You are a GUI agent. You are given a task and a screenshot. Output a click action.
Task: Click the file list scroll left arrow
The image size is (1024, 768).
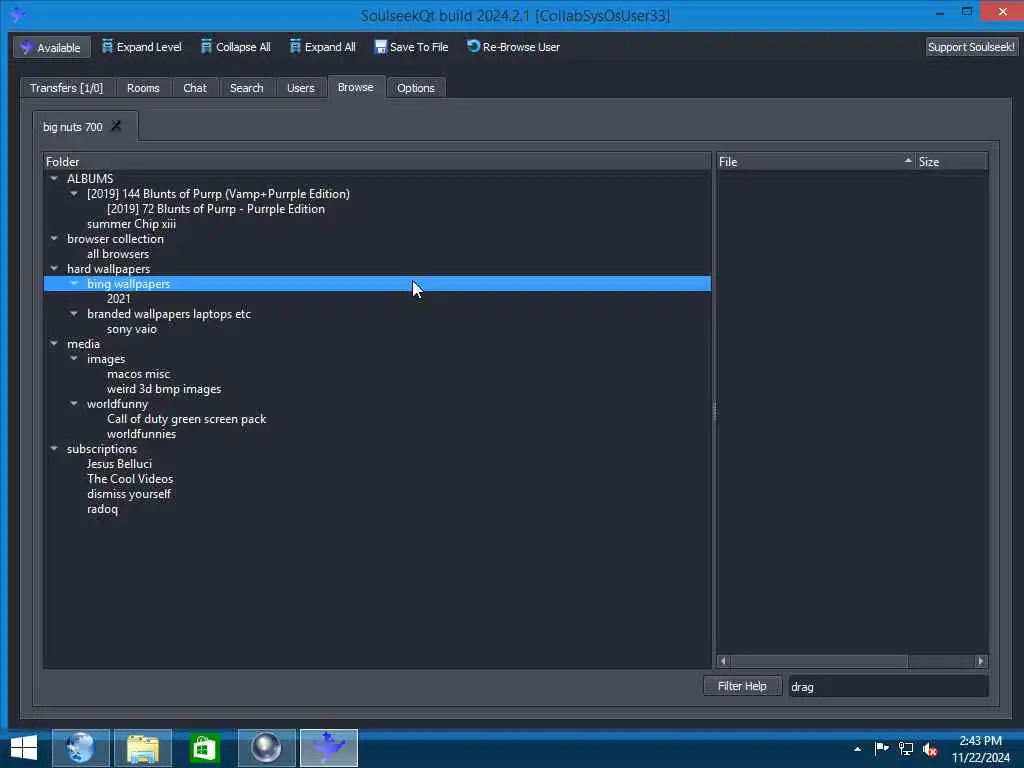coord(723,661)
